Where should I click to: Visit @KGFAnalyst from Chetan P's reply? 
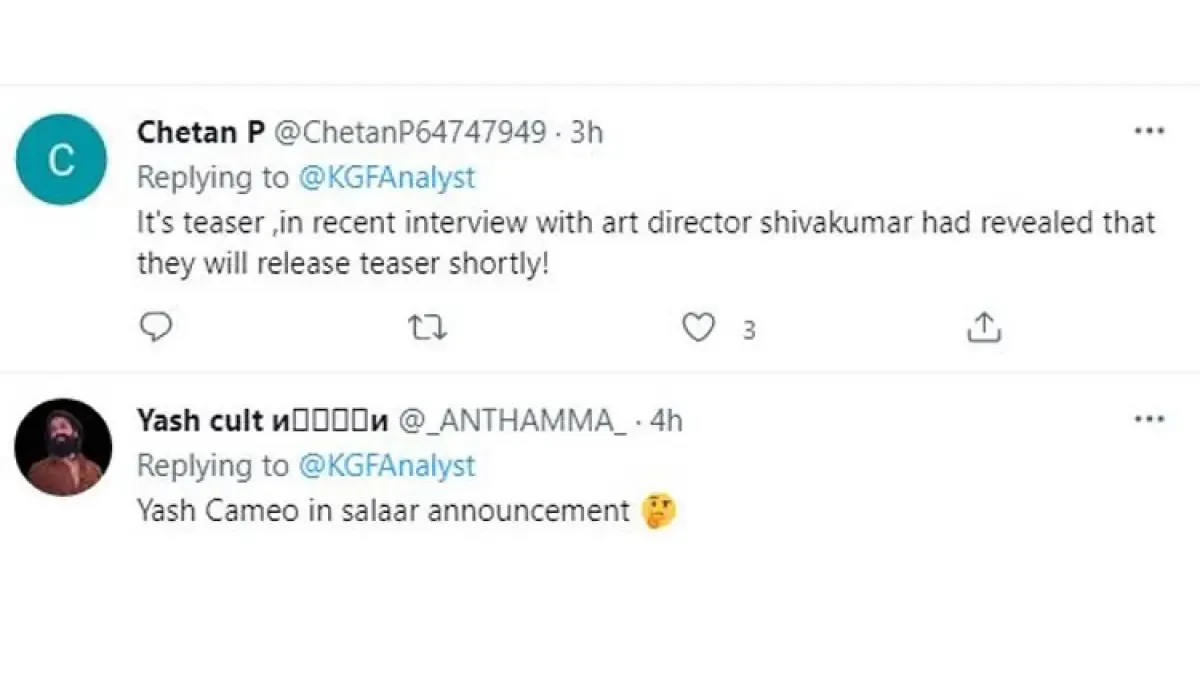coord(386,178)
